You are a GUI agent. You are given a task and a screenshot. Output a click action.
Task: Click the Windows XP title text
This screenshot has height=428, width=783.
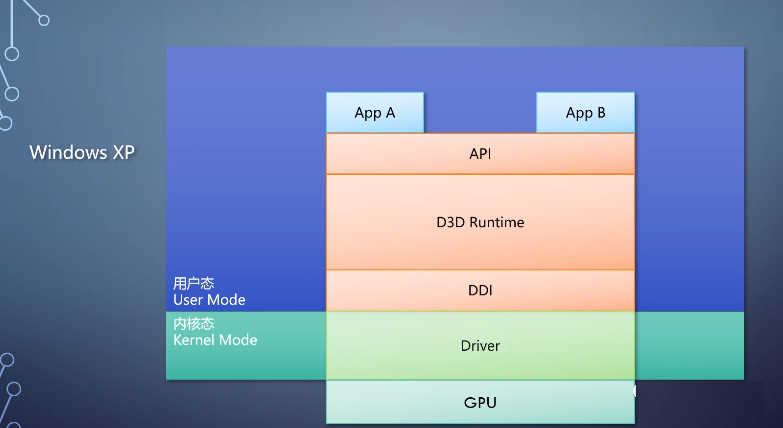tap(81, 153)
